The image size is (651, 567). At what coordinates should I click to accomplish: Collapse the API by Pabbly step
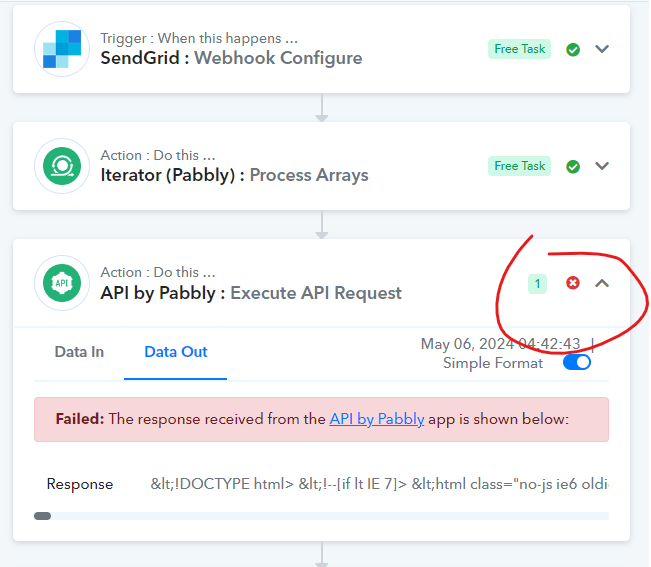coord(602,283)
